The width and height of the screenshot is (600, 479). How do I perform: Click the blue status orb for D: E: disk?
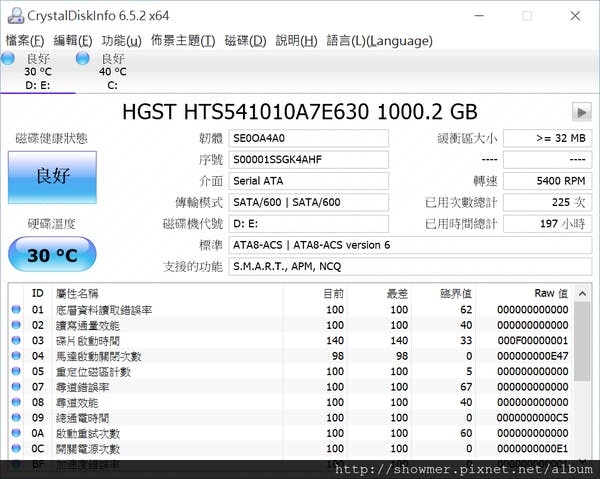[x=8, y=59]
